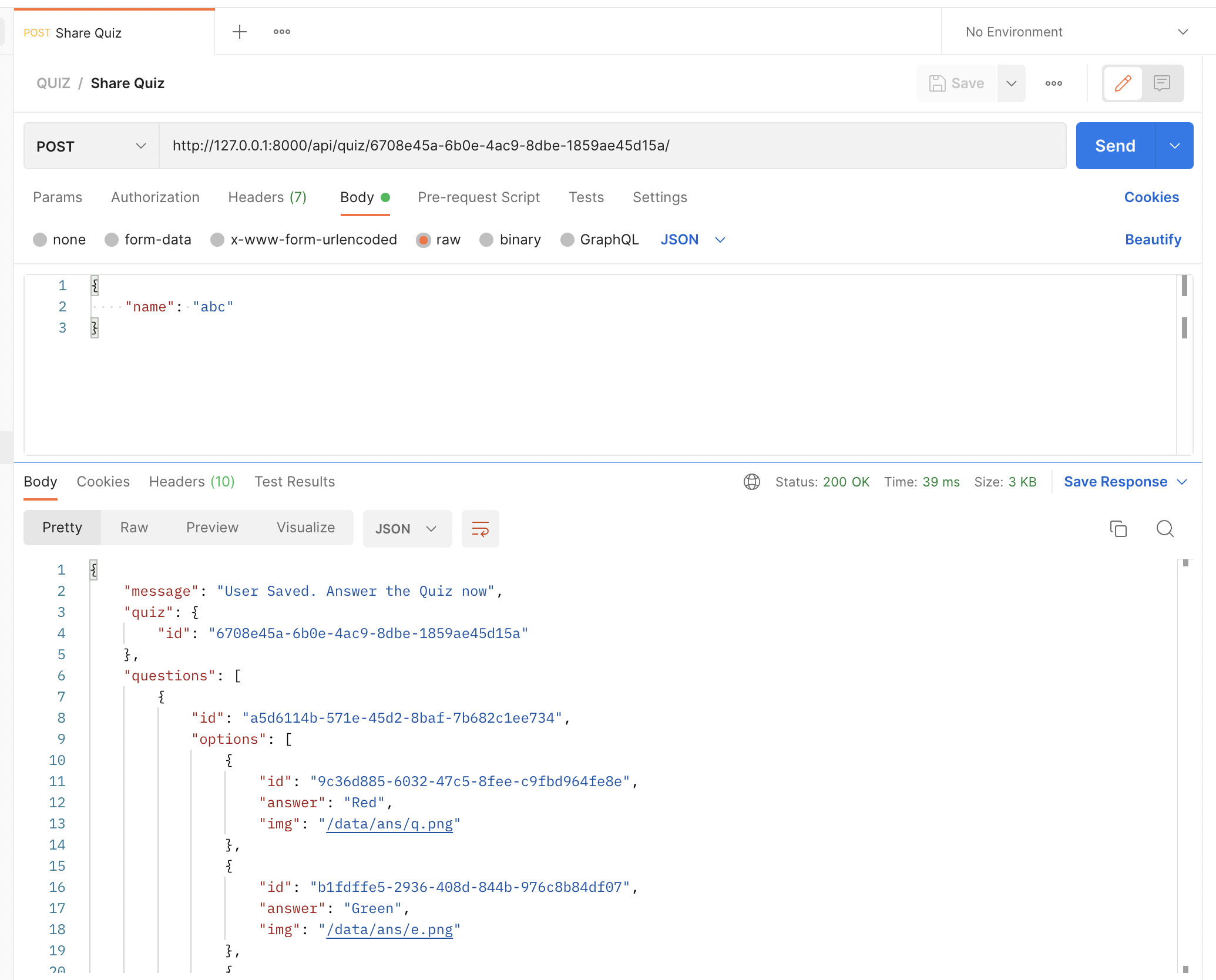Search the response with magnifier icon
This screenshot has width=1216, height=980.
point(1165,529)
